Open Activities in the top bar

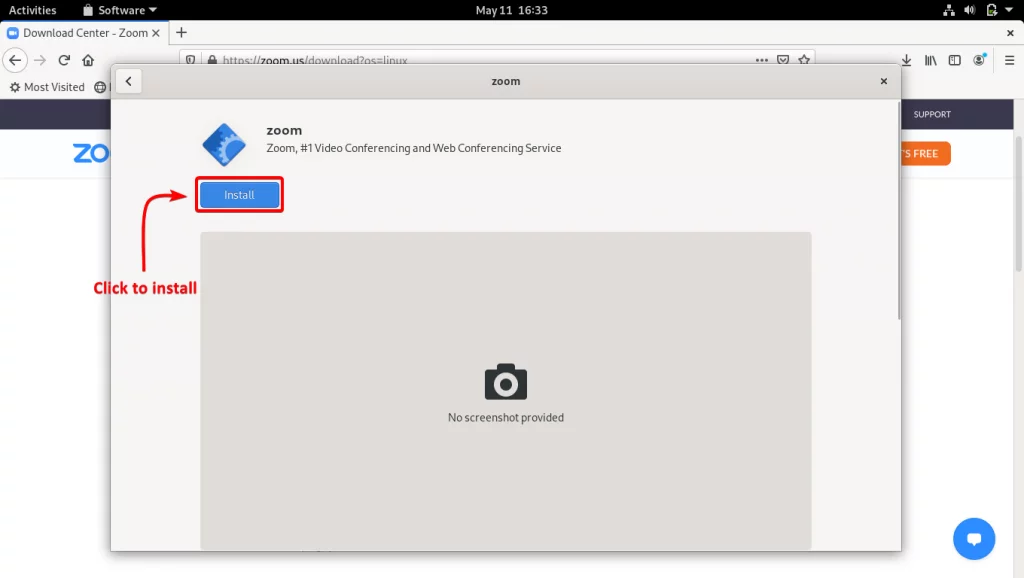33,9
